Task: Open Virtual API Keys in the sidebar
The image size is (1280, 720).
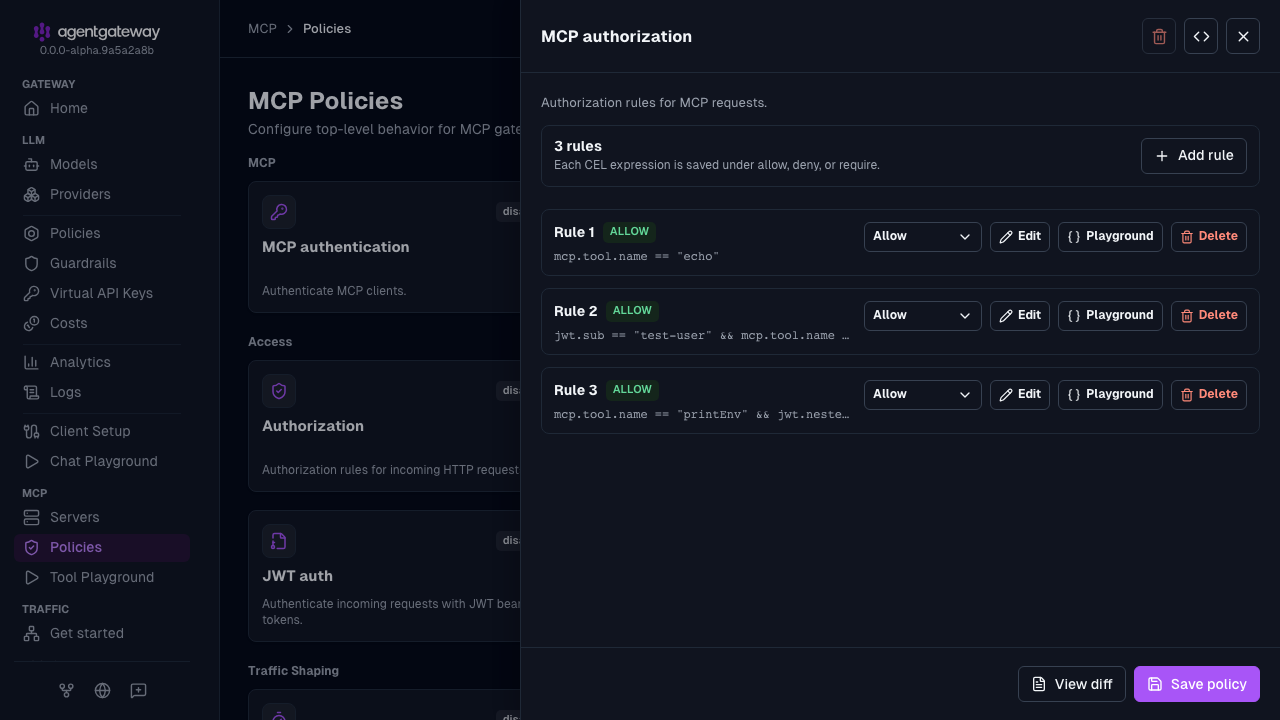Action: point(102,293)
